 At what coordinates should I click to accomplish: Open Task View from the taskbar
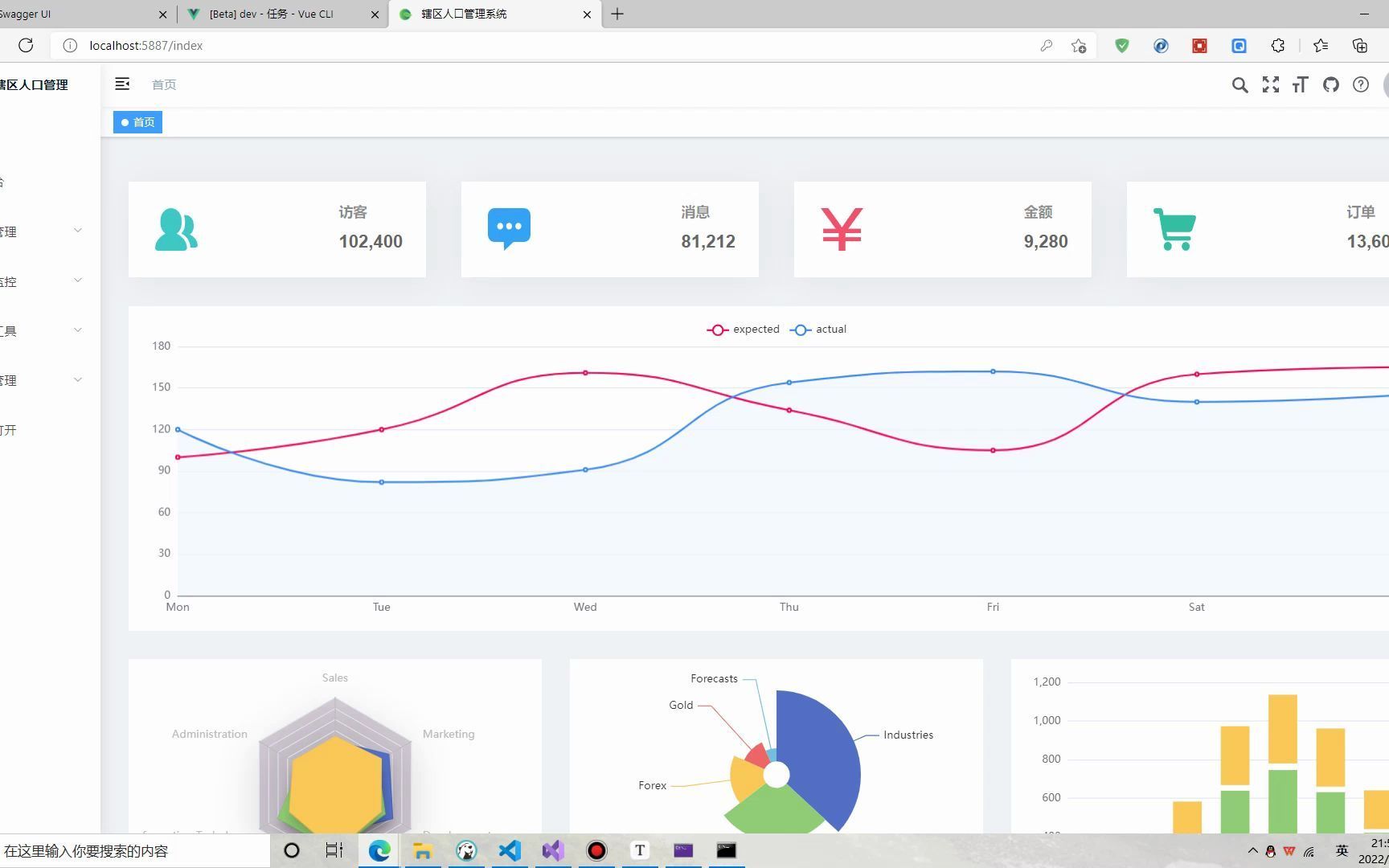[x=334, y=850]
